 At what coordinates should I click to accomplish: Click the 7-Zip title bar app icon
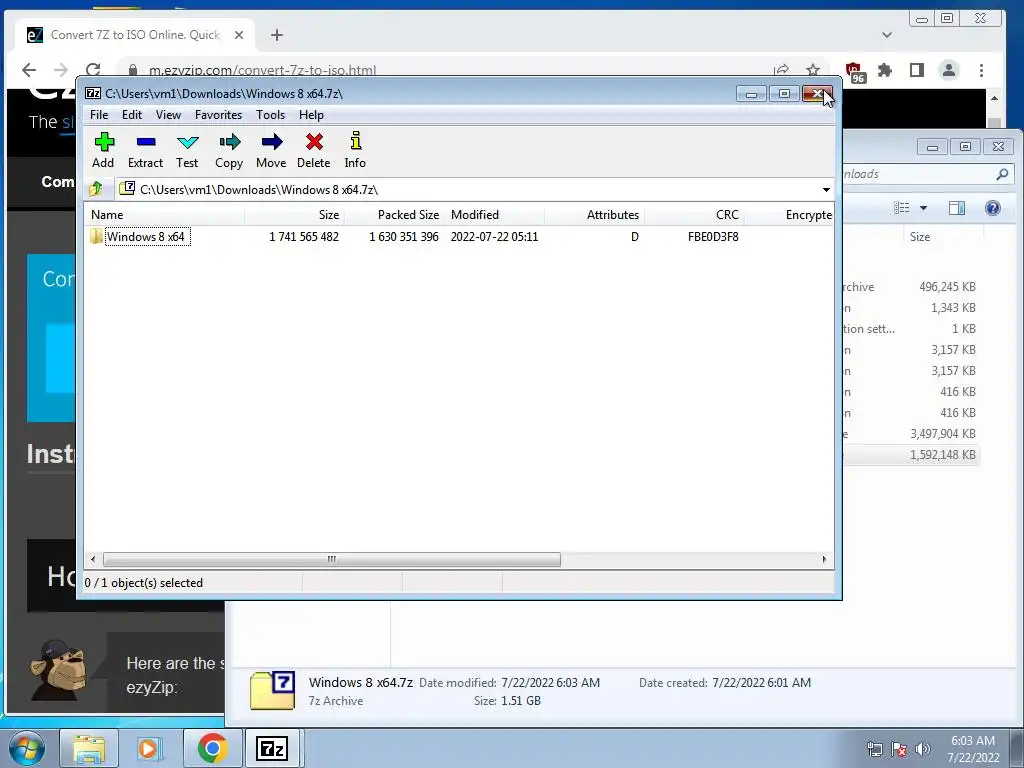coord(93,93)
